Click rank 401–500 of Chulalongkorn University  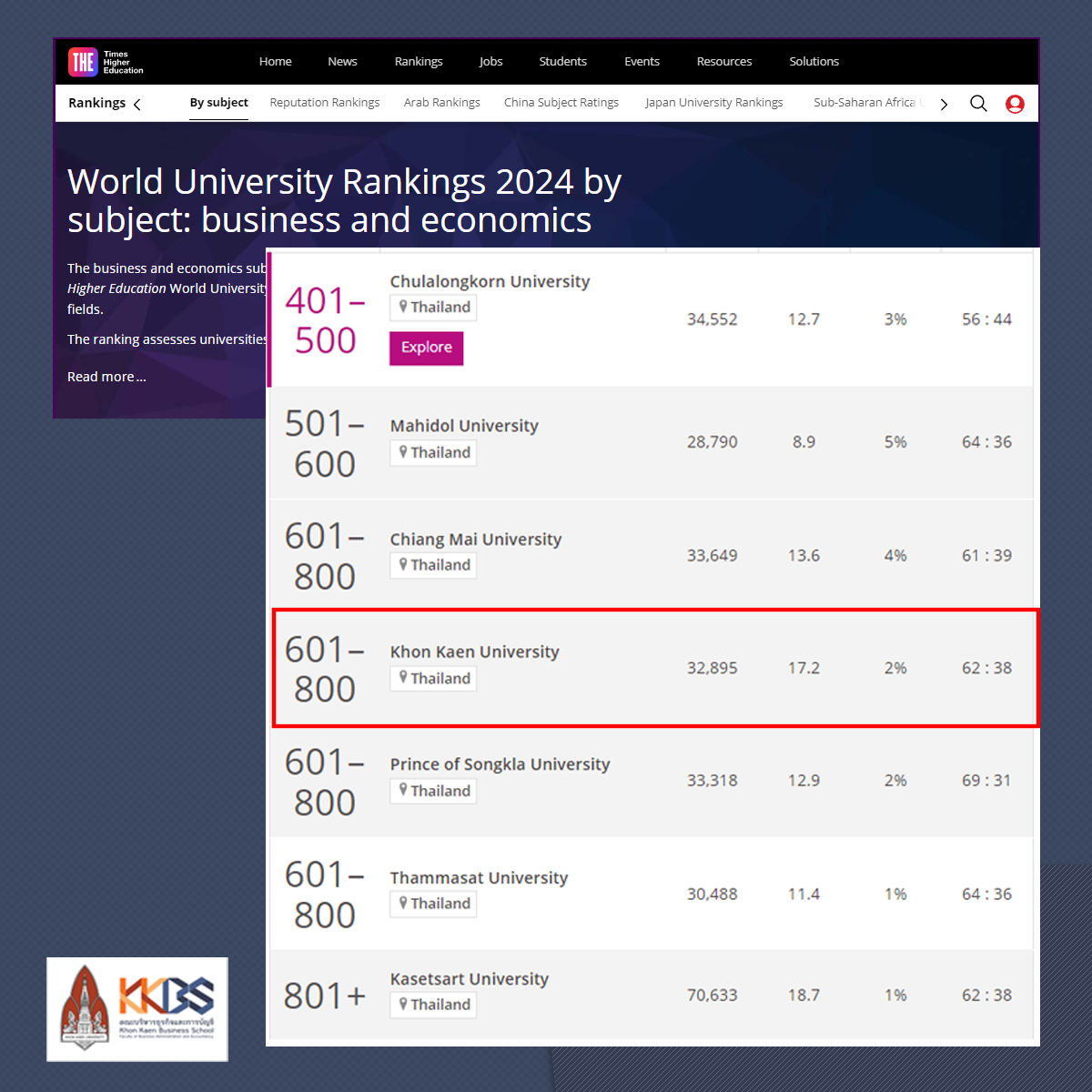pos(325,320)
